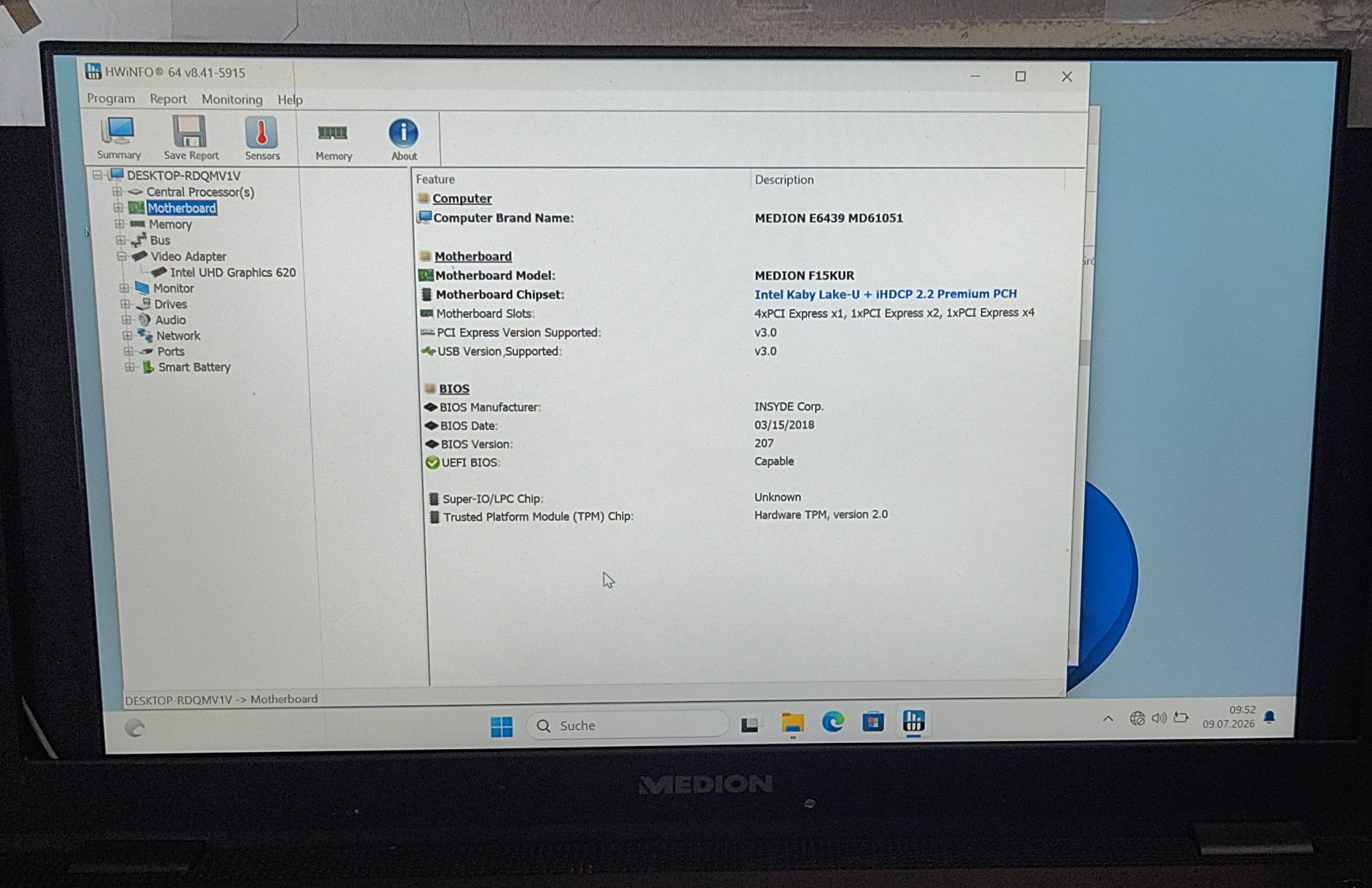The image size is (1372, 888).
Task: Expand the Bus tree node
Action: 121,240
